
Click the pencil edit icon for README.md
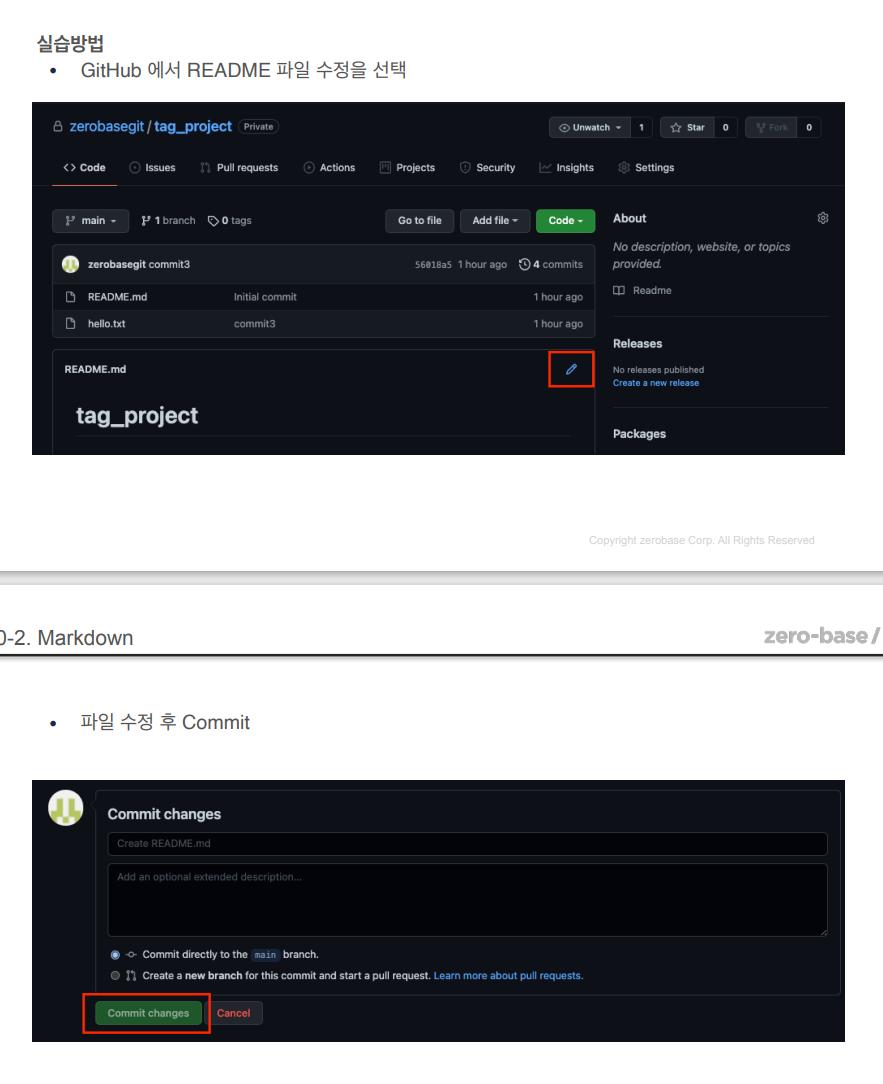[x=571, y=369]
